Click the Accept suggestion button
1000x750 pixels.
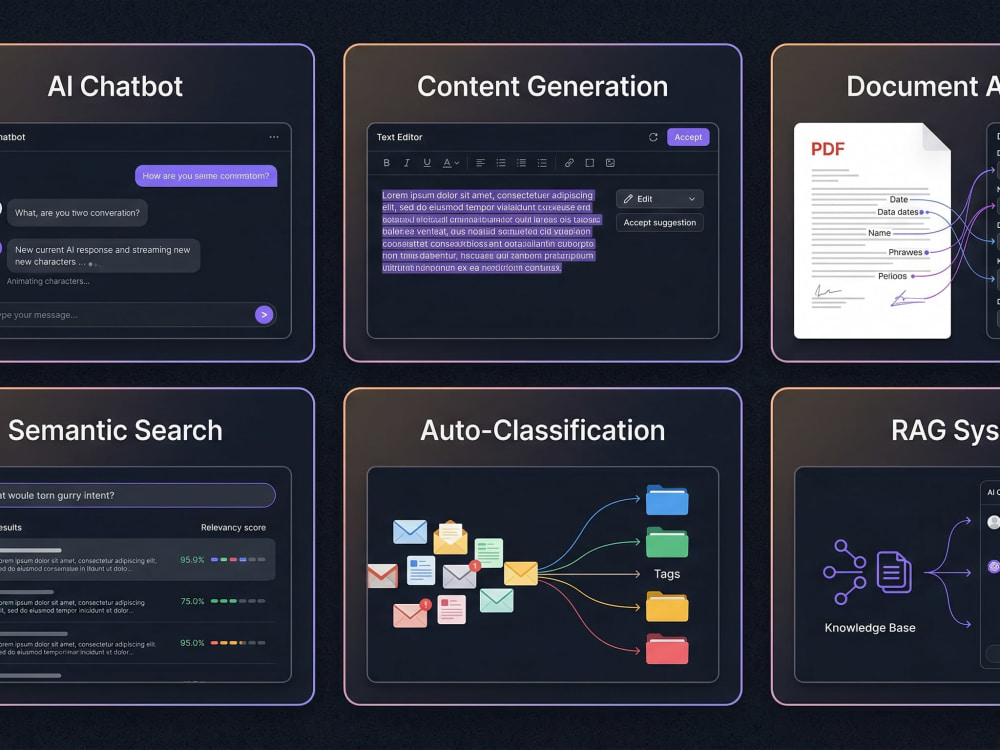click(x=659, y=223)
